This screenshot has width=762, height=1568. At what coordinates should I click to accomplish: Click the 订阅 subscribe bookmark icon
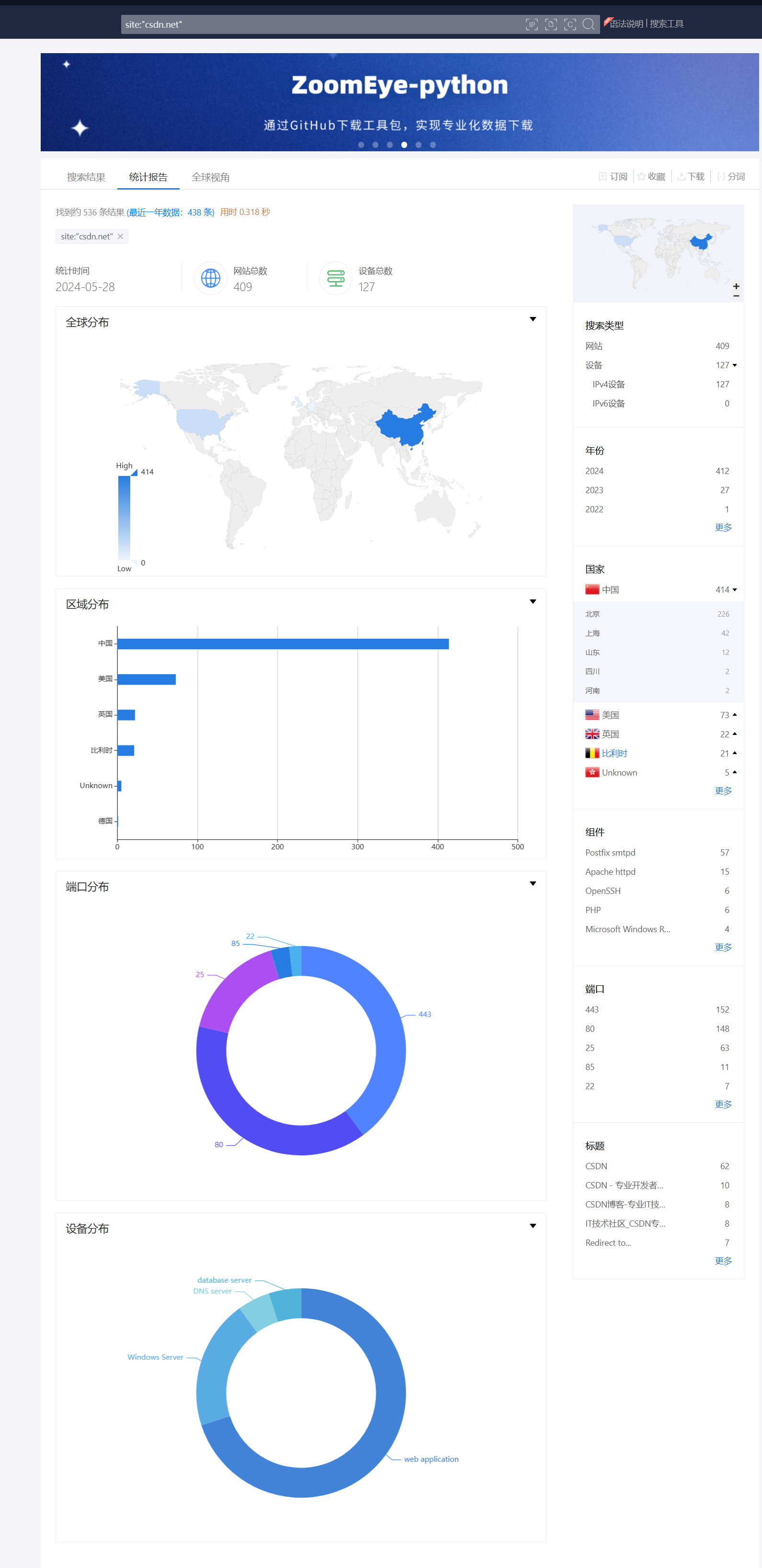pos(603,177)
